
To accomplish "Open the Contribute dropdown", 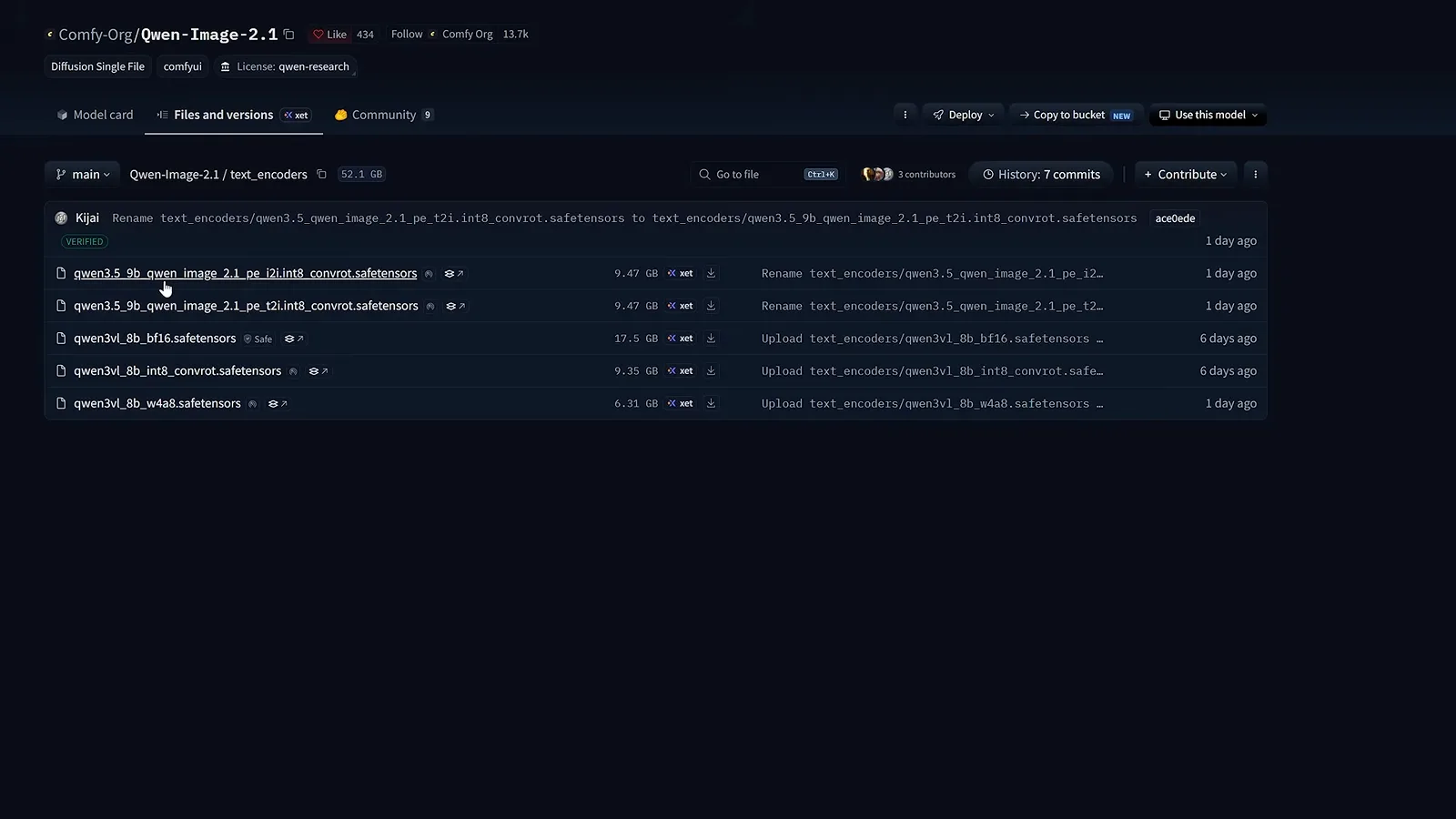I will (x=1186, y=175).
